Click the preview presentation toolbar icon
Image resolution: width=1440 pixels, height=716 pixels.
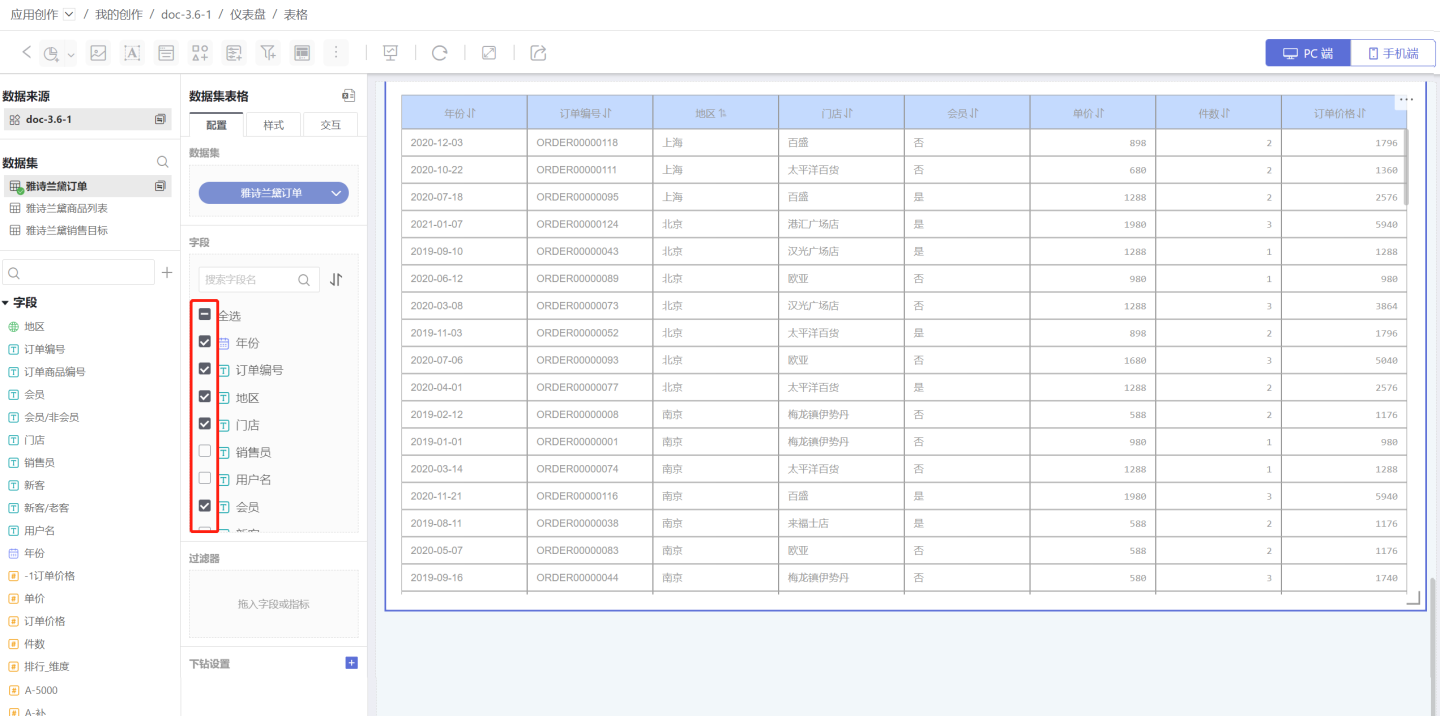pos(390,53)
